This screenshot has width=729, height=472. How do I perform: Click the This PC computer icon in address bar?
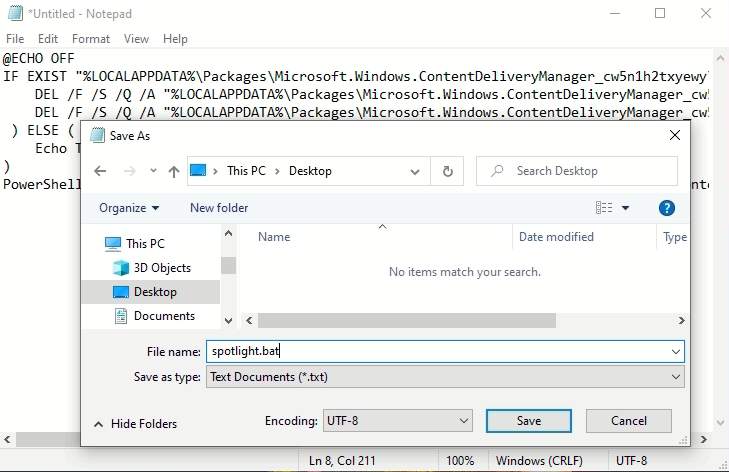(198, 171)
